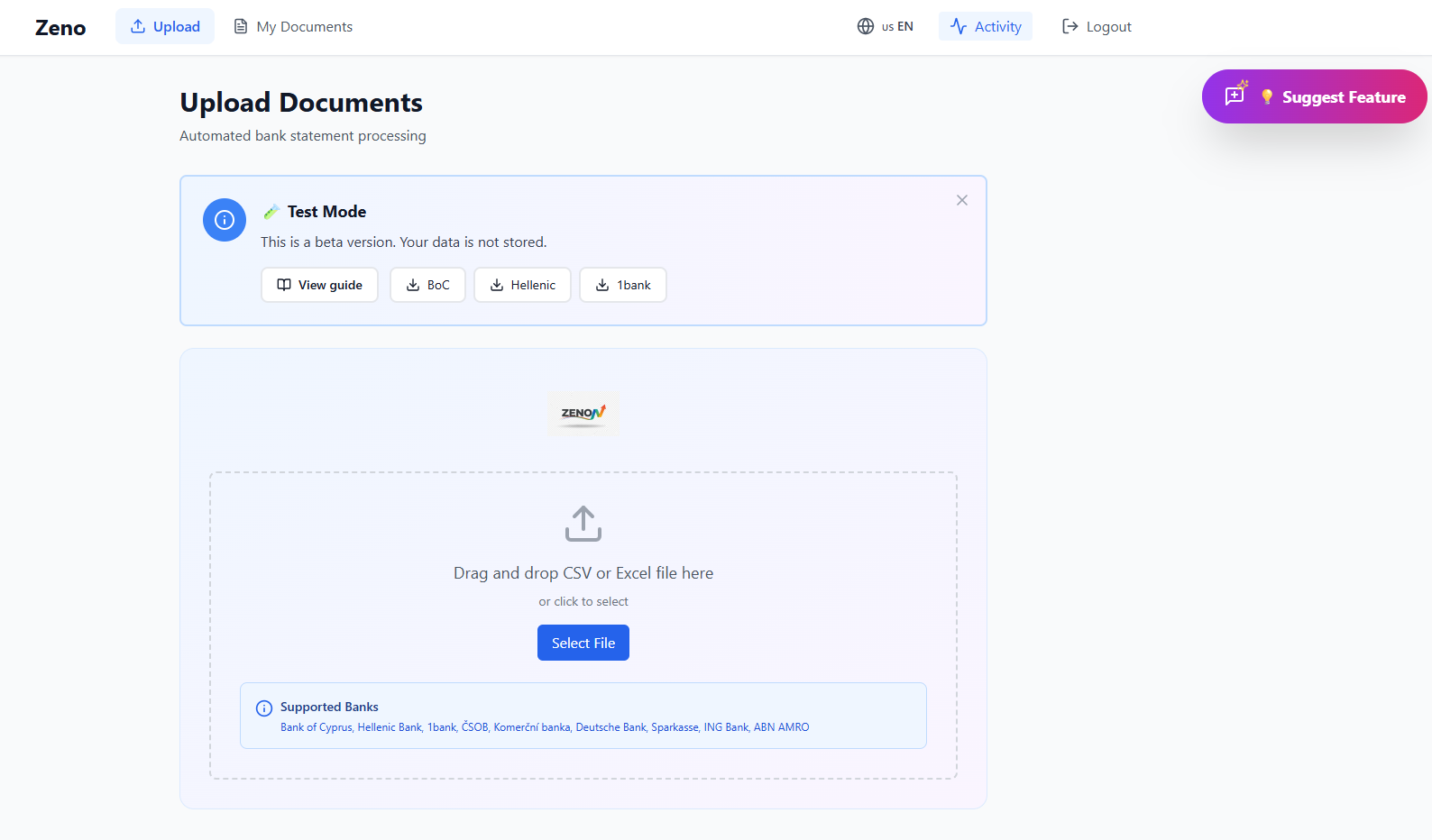This screenshot has width=1432, height=840.
Task: Open the EN language selector
Action: [885, 26]
